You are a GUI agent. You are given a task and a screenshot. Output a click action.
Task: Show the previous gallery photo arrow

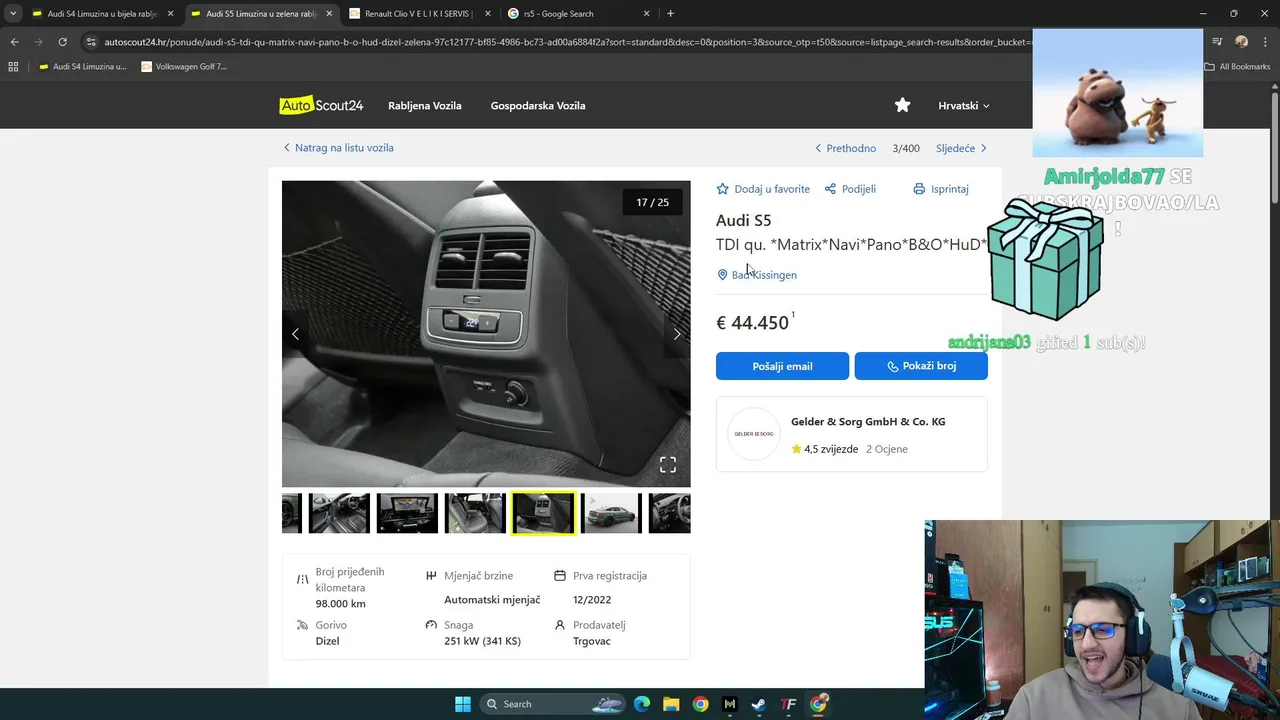point(295,334)
